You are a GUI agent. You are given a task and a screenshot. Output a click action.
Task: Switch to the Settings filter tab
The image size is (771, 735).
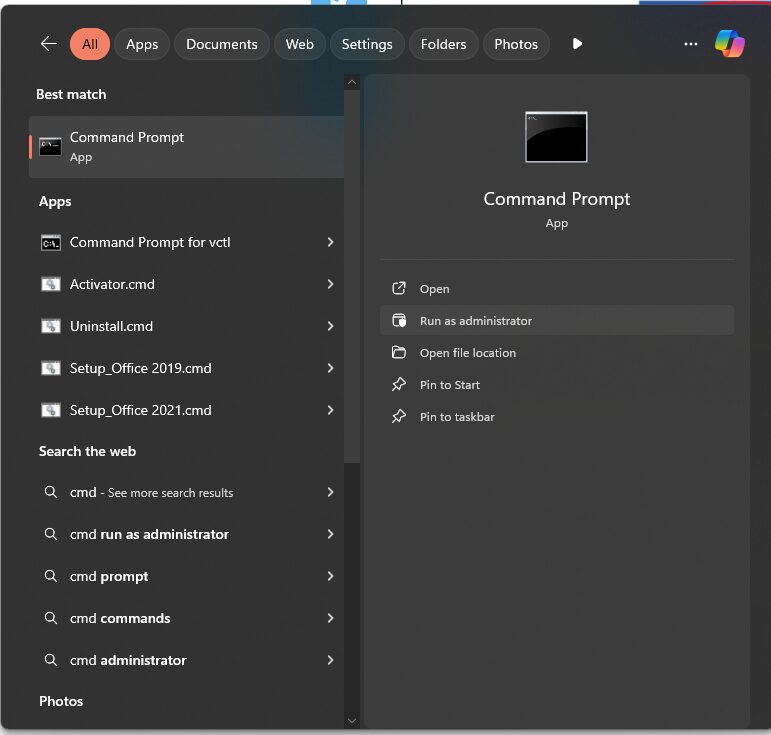(367, 44)
